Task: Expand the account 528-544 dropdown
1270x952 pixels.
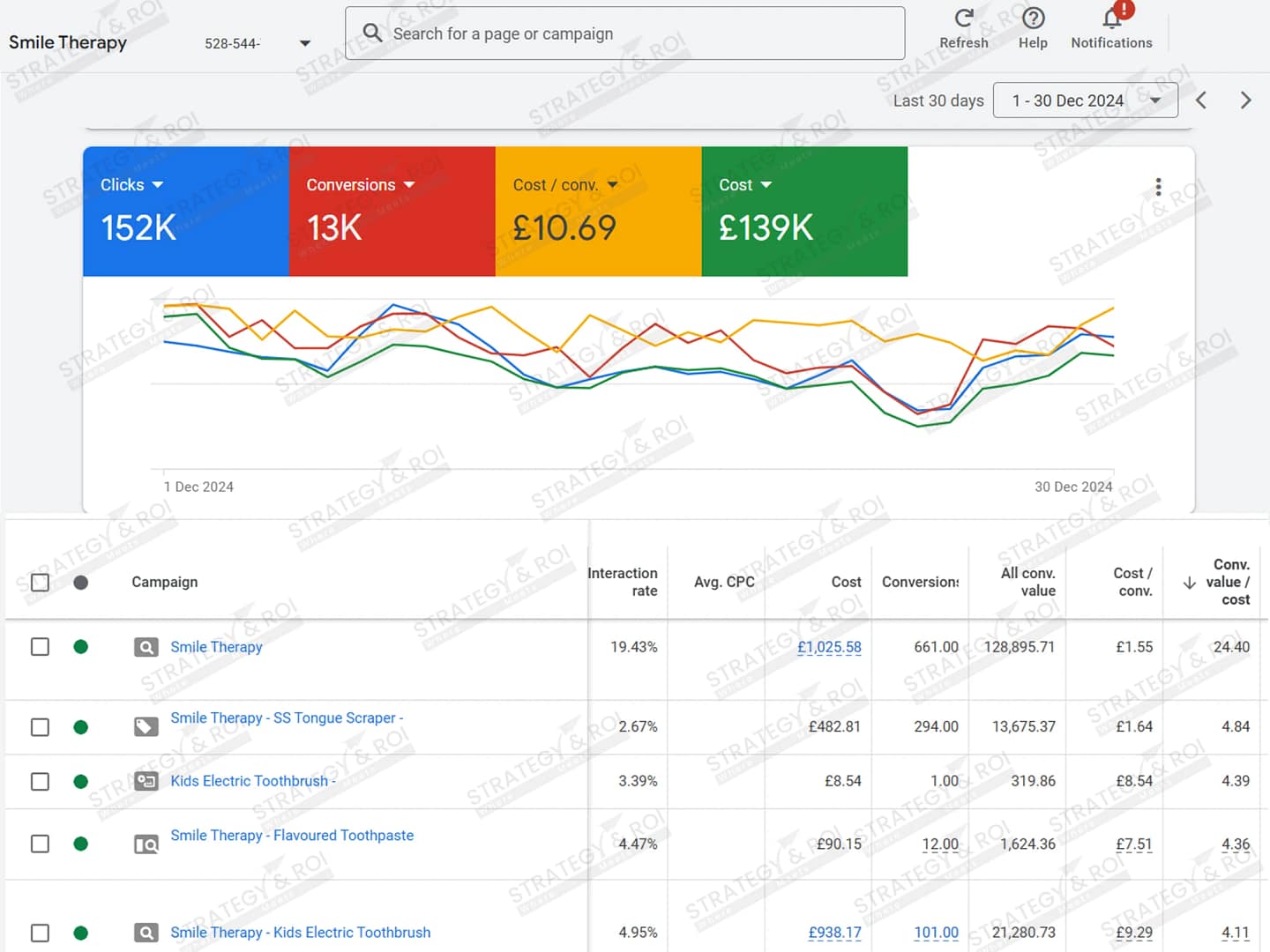Action: tap(304, 43)
